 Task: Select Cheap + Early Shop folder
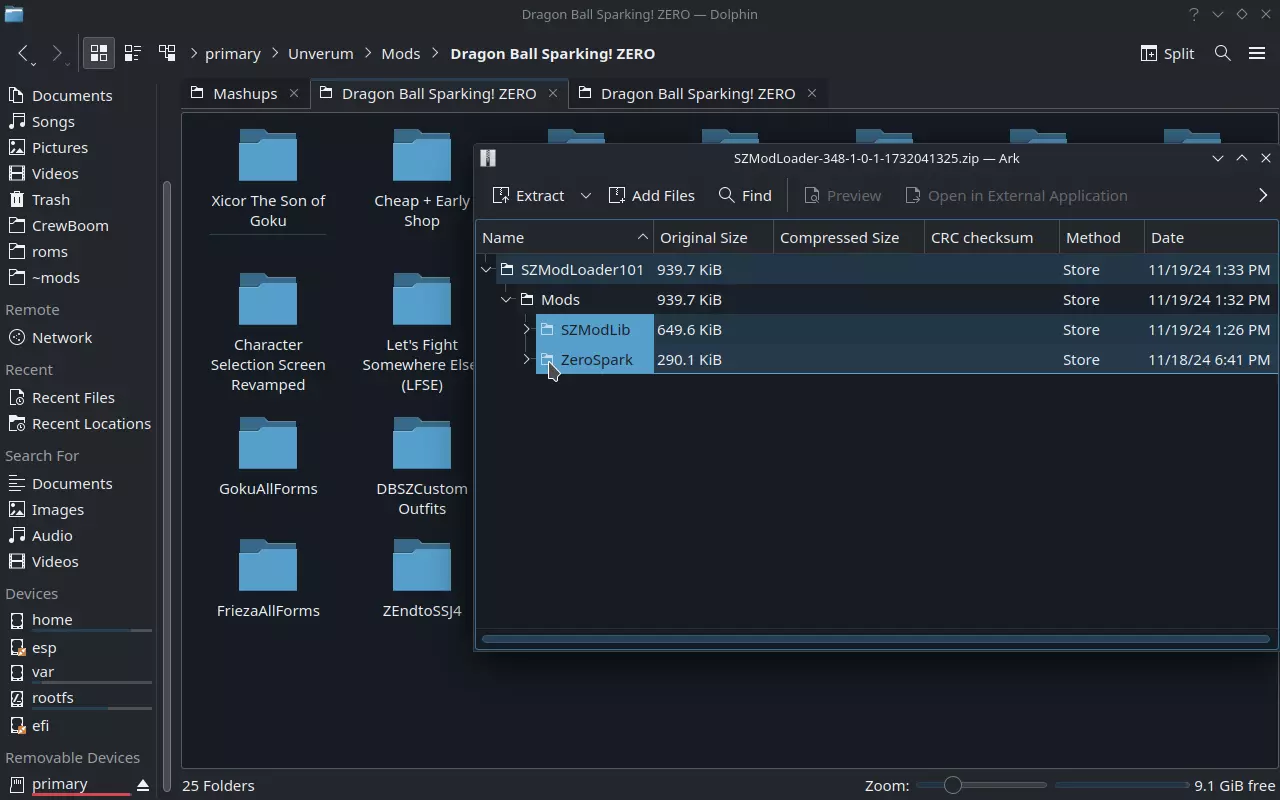click(x=422, y=179)
